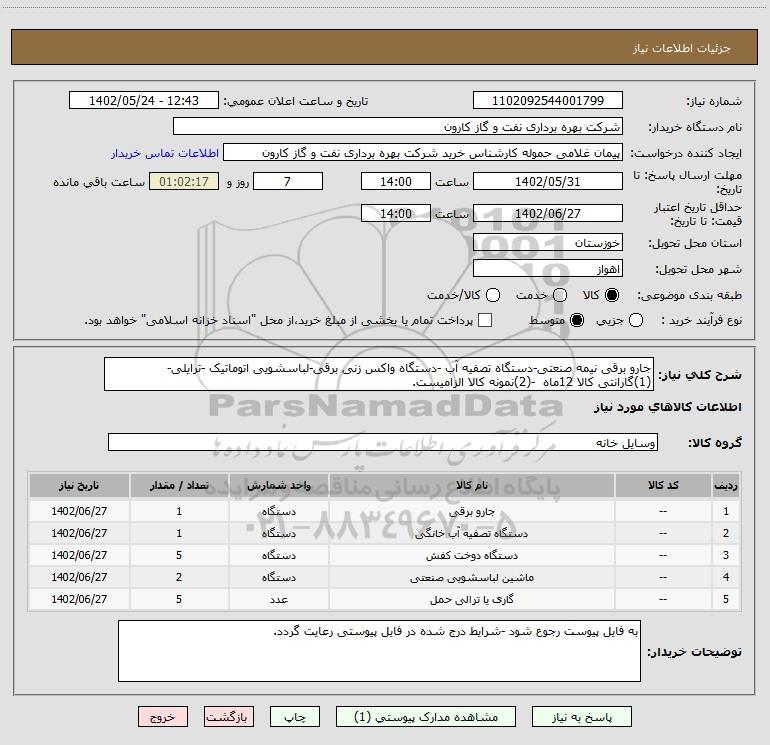Click quantity 2 in the لباسشویی row
The image size is (770, 745).
click(179, 578)
